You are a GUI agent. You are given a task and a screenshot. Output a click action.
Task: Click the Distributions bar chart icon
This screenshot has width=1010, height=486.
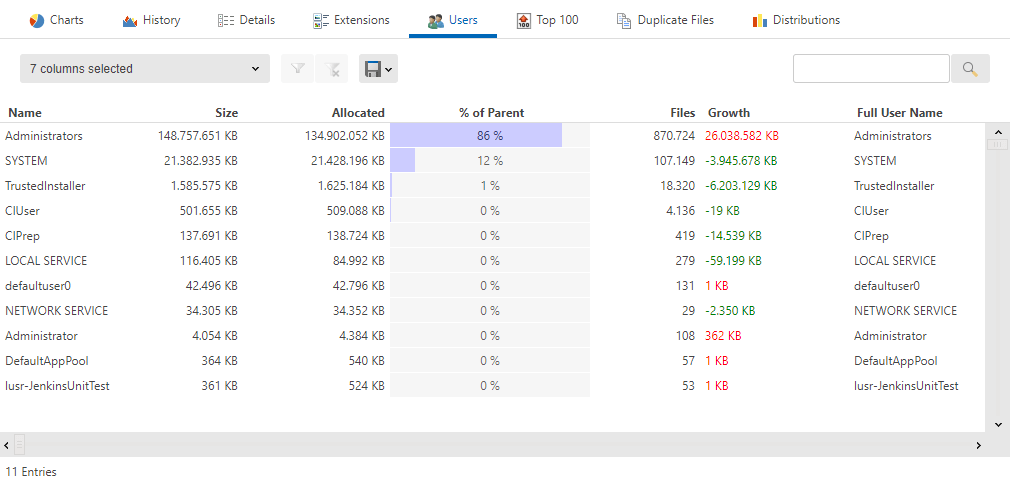click(x=760, y=21)
